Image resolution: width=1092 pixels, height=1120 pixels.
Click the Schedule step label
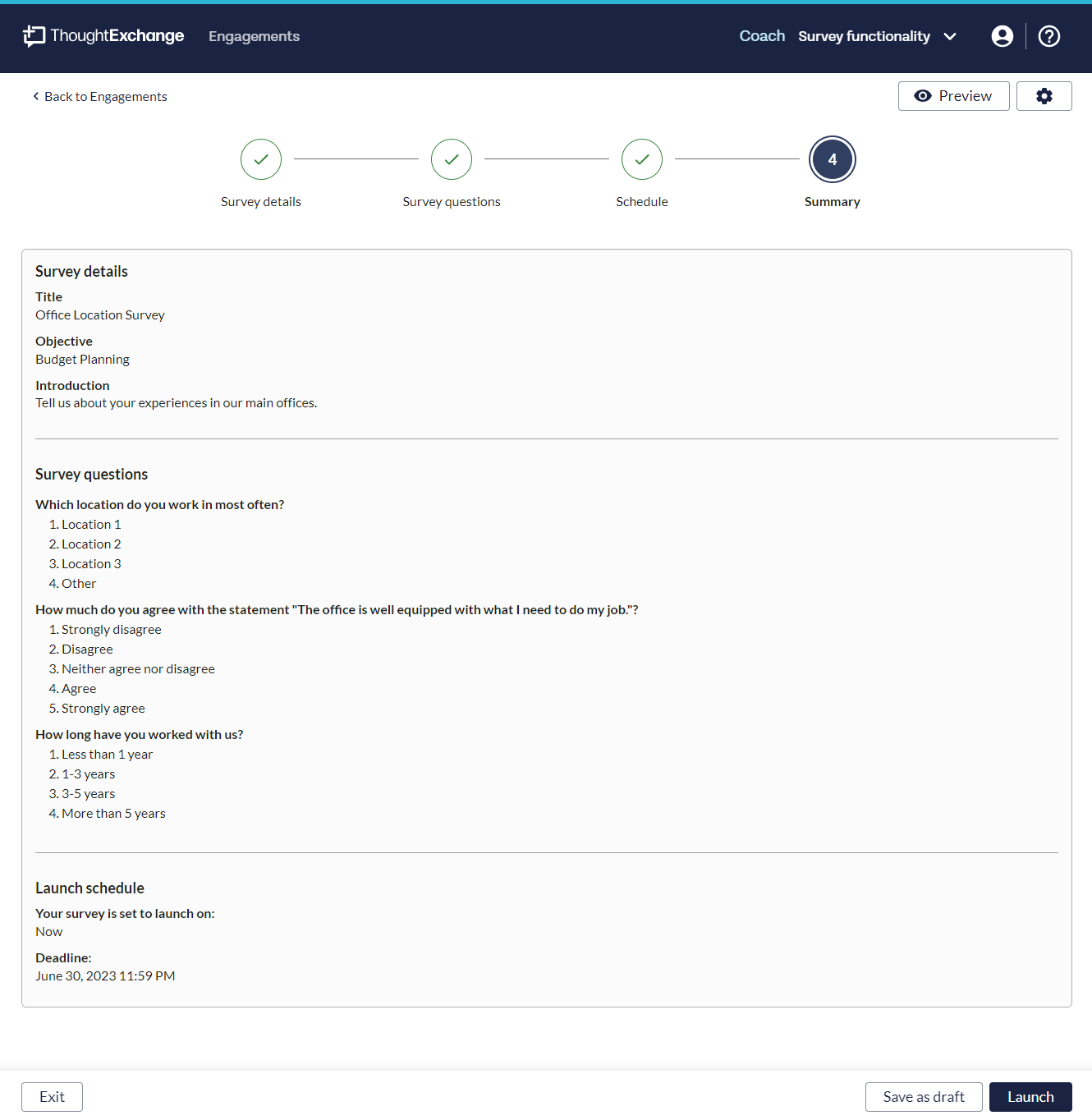[x=642, y=202]
